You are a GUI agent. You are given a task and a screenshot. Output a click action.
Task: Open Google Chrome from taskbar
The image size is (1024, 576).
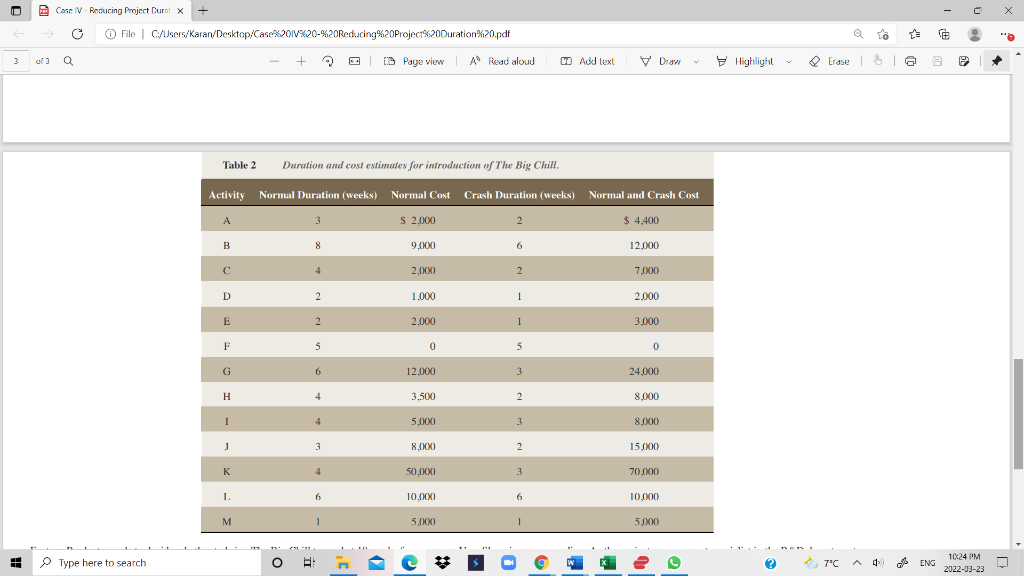click(x=541, y=562)
